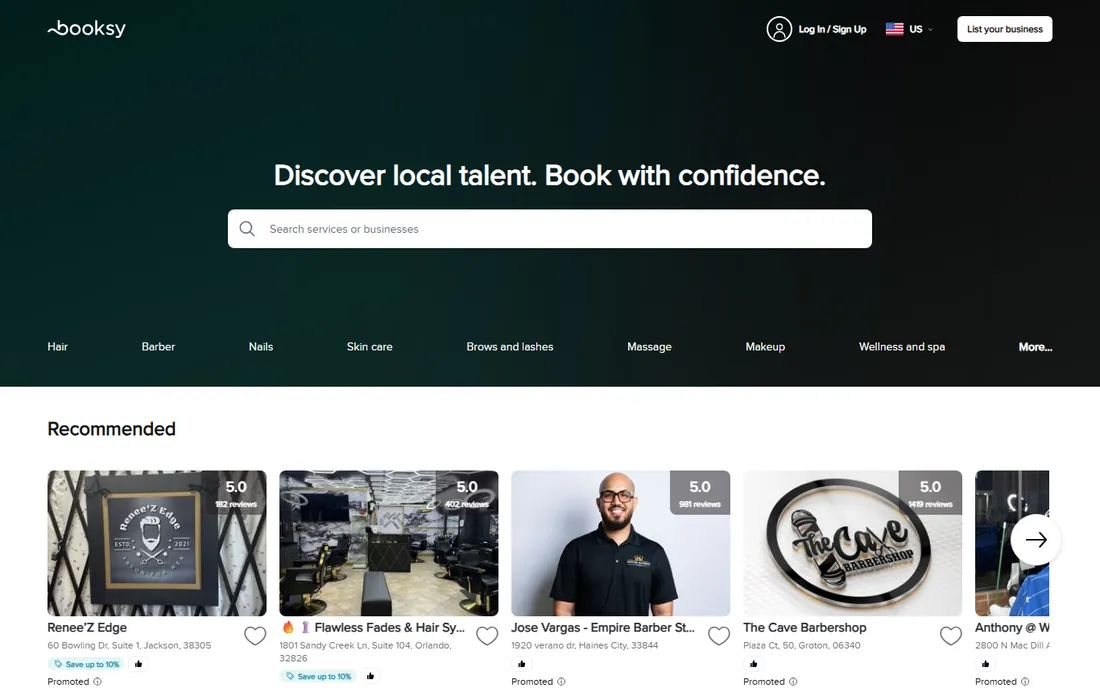Viewport: 1100px width, 688px height.
Task: Open the Booksy logo home link
Action: [x=86, y=29]
